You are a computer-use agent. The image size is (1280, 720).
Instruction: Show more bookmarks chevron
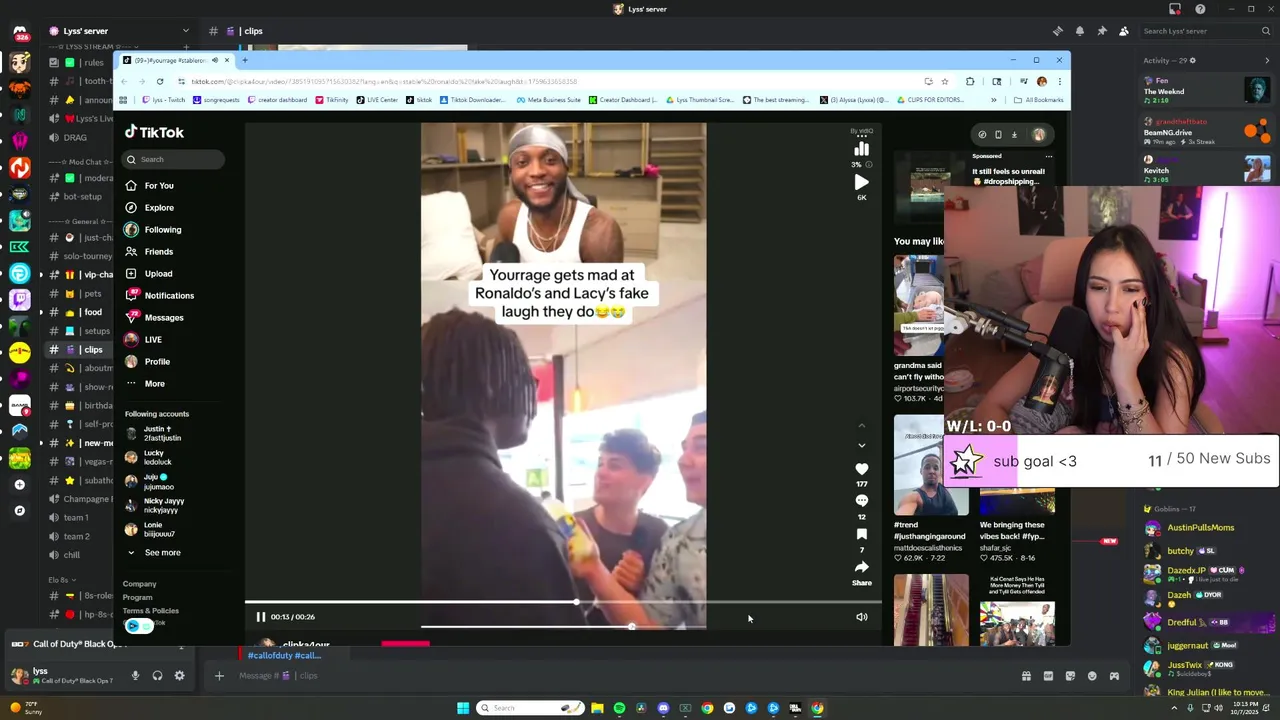994,100
